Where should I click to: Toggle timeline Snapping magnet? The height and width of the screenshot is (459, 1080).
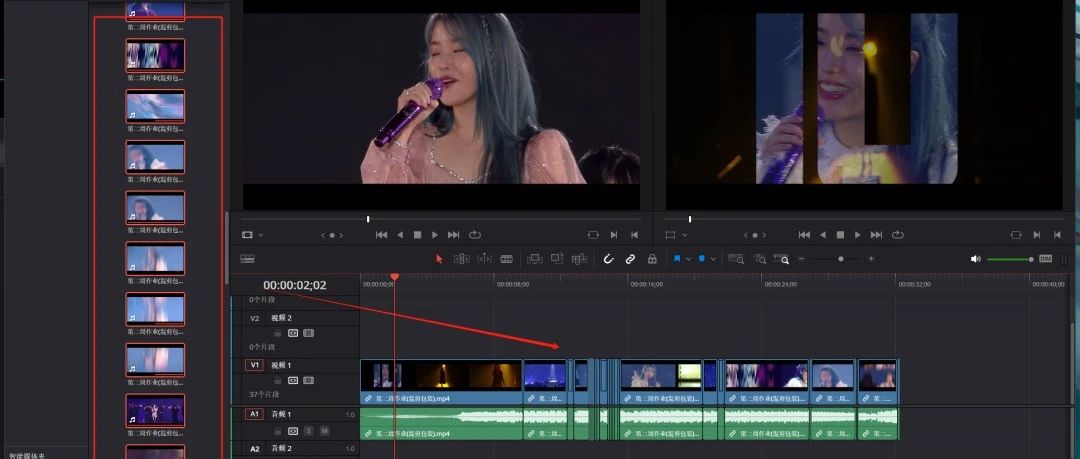609,259
